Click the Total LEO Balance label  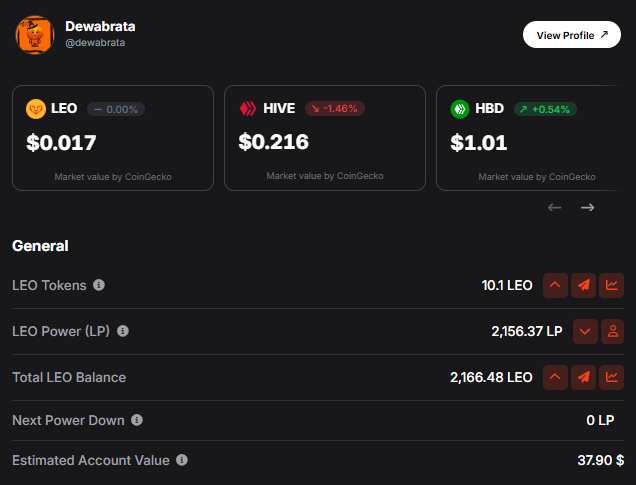click(x=69, y=378)
